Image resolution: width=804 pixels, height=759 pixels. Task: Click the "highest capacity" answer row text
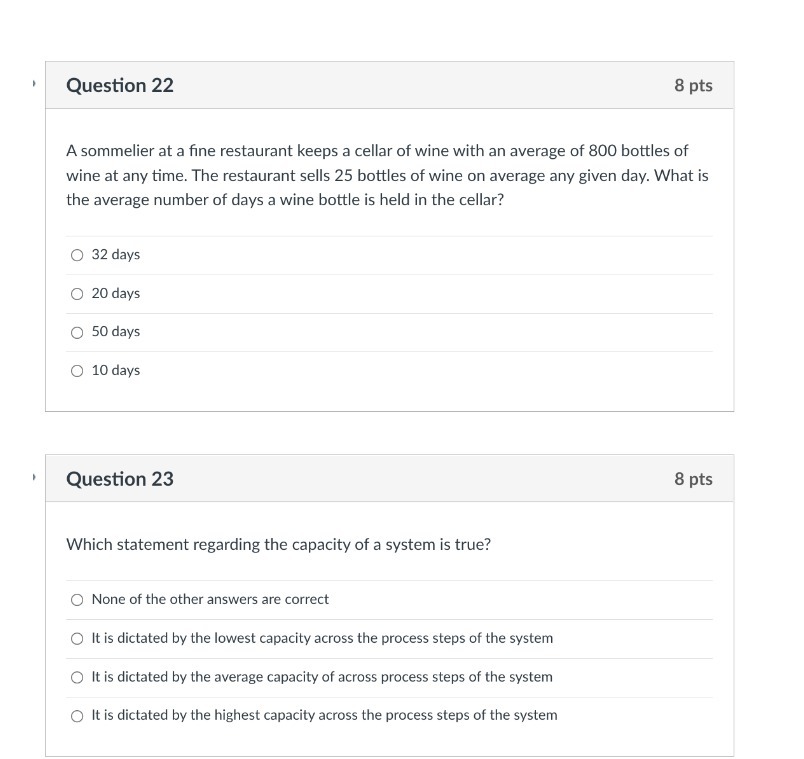click(x=324, y=716)
